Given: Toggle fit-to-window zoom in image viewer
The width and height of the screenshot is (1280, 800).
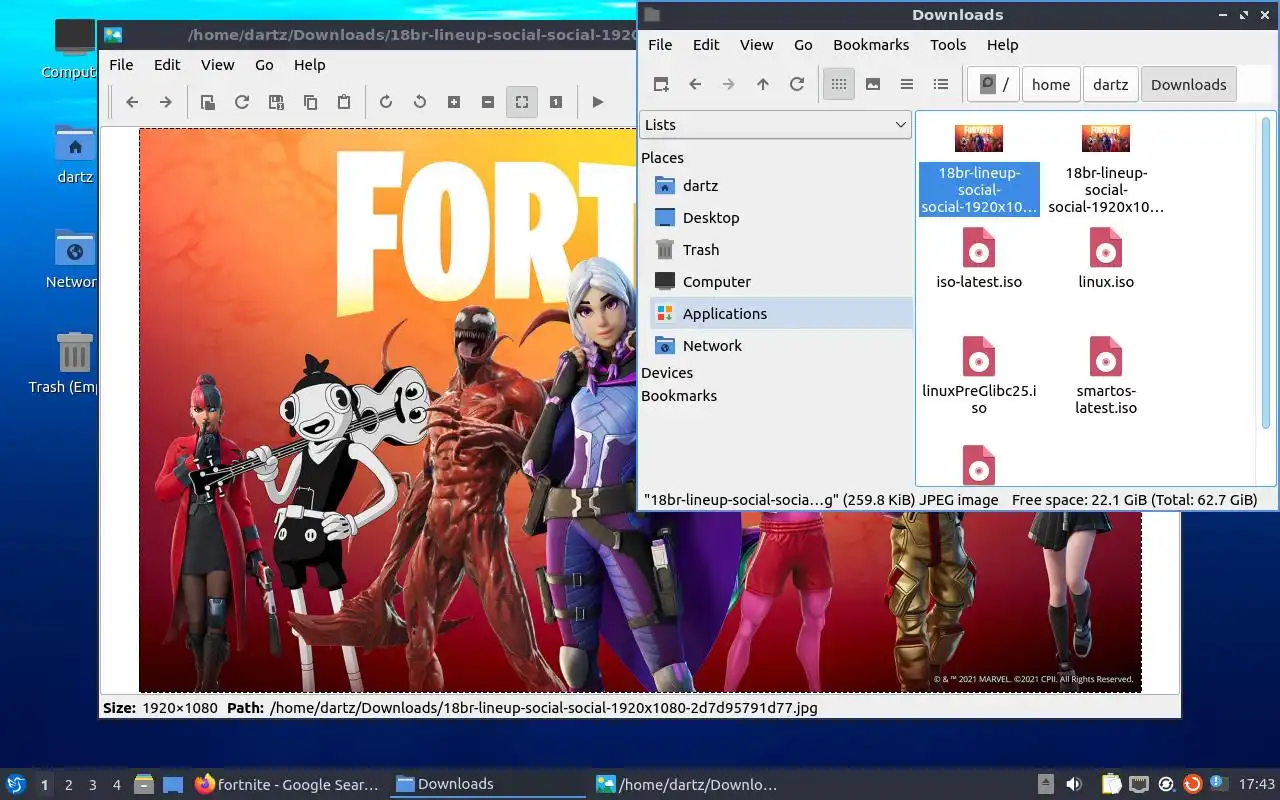Looking at the screenshot, I should [x=522, y=102].
